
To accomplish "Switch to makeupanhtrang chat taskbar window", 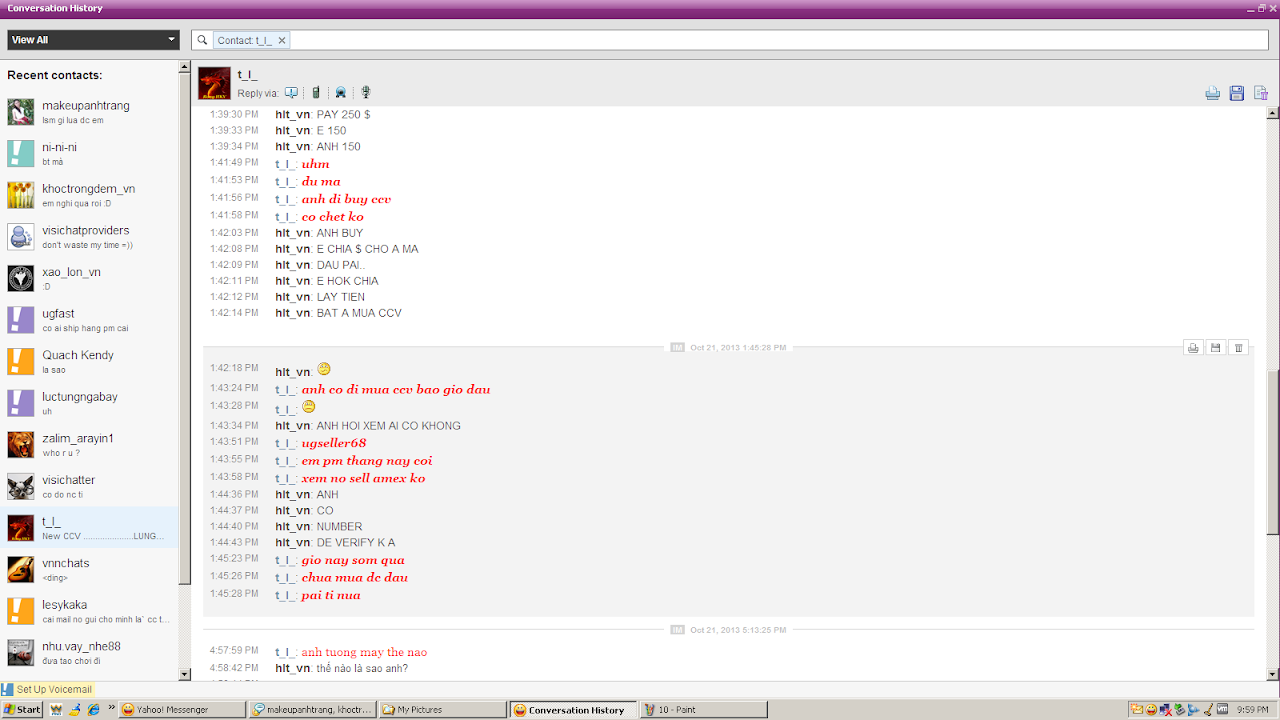I will pos(313,710).
